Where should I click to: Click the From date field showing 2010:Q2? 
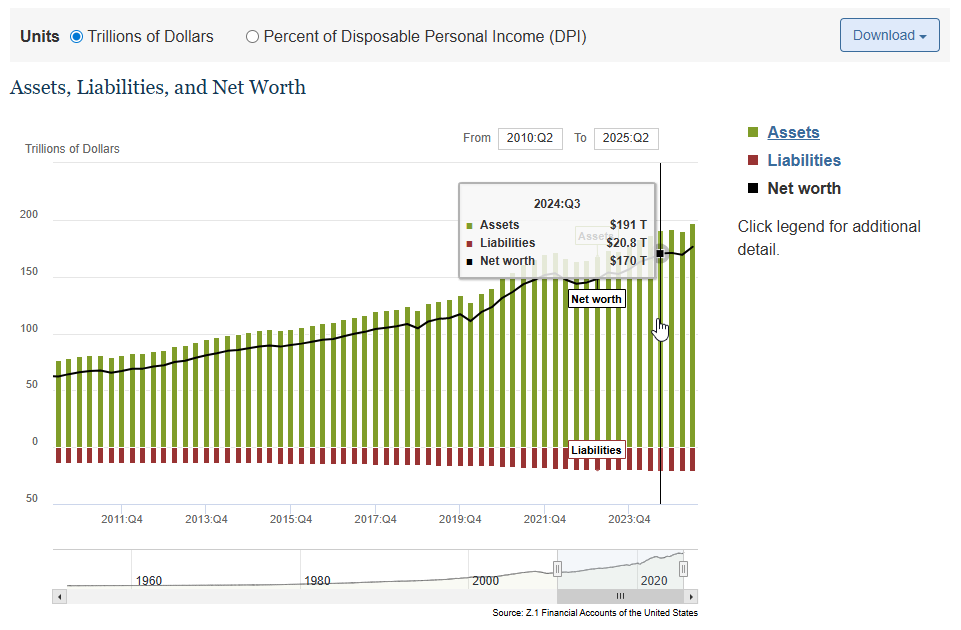pos(530,138)
